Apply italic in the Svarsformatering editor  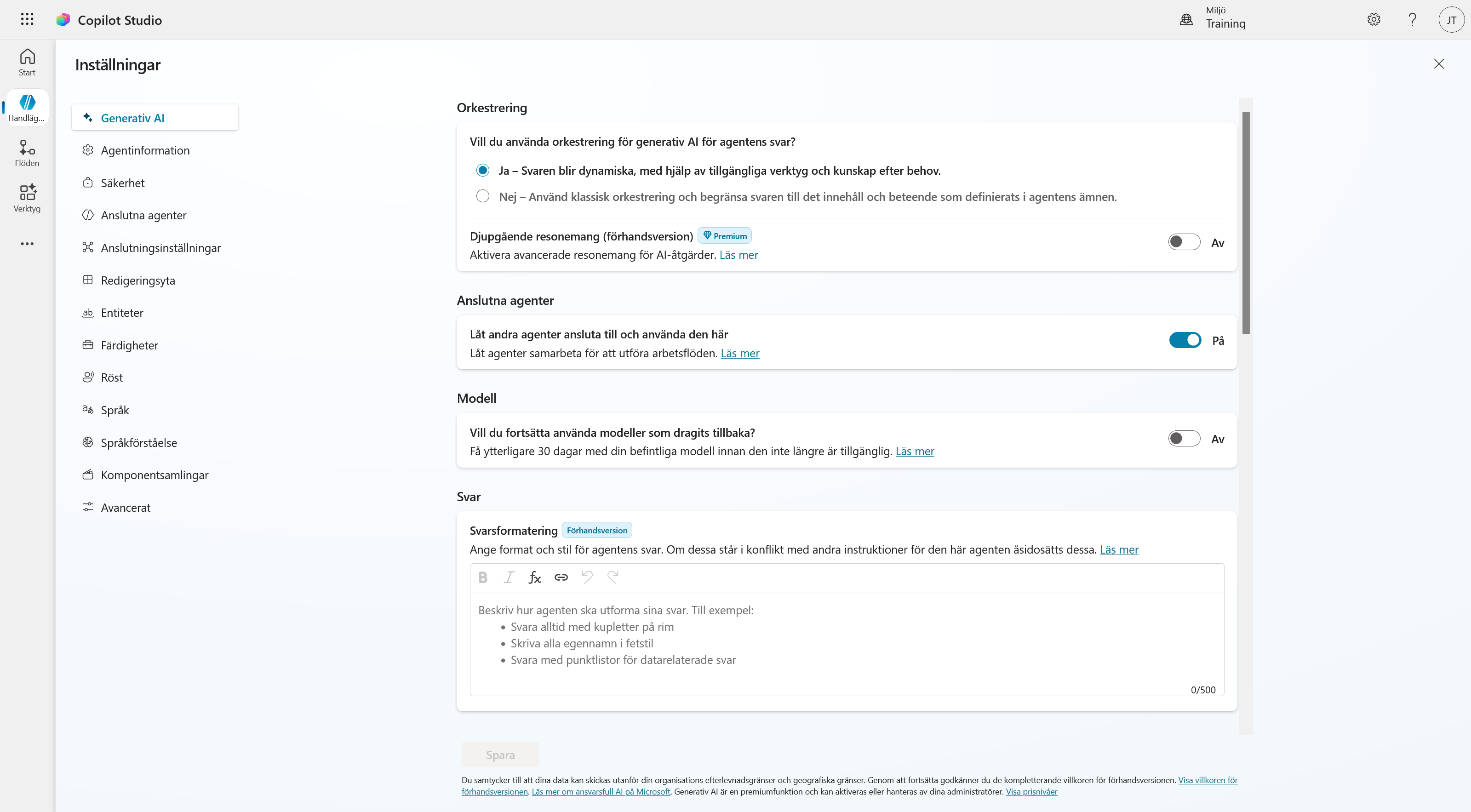point(509,578)
